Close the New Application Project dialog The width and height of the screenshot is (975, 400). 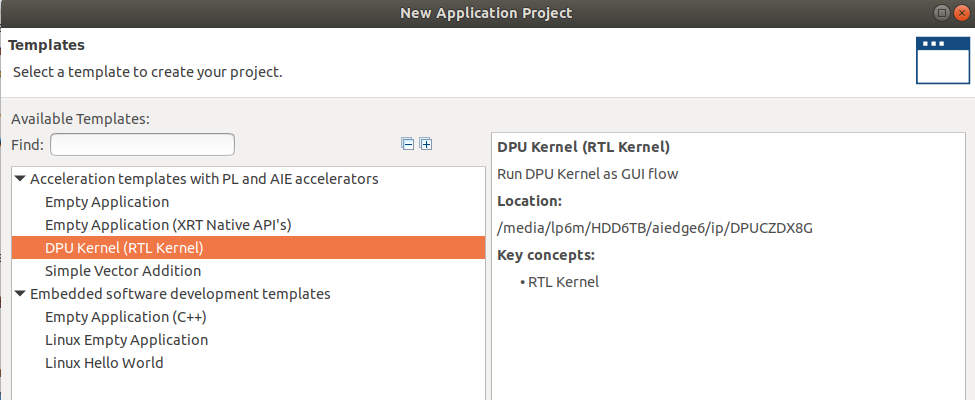961,13
